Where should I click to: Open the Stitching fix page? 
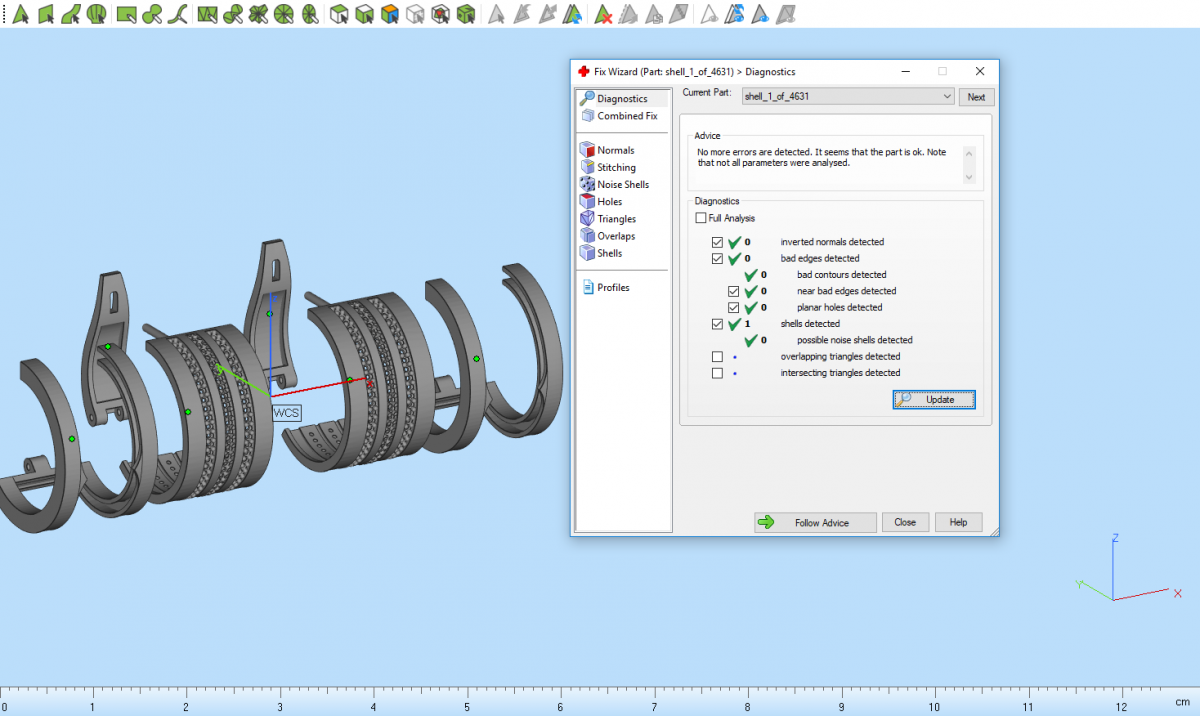(x=616, y=167)
